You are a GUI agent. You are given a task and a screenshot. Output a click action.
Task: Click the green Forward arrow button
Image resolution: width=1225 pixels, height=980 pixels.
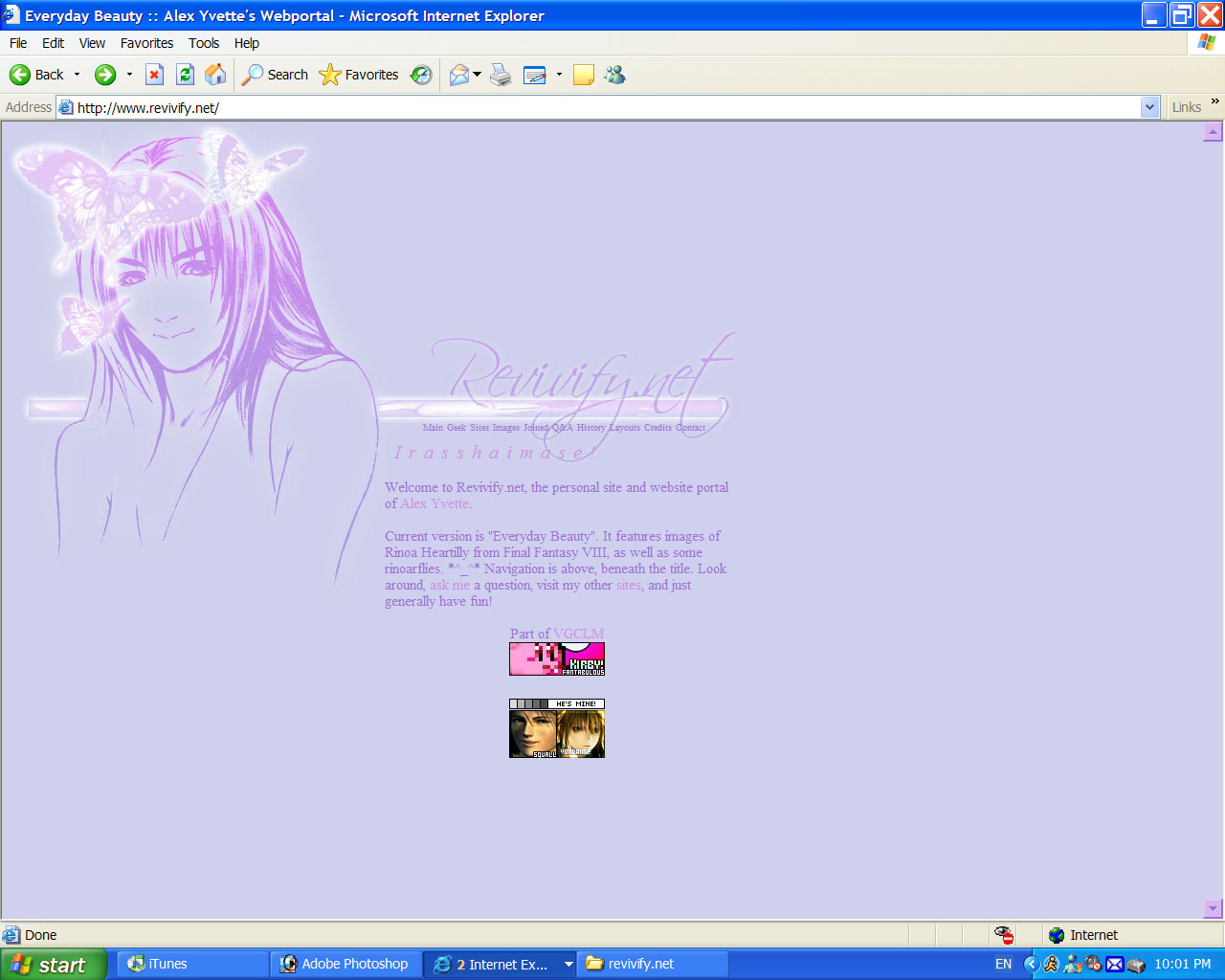click(x=105, y=75)
